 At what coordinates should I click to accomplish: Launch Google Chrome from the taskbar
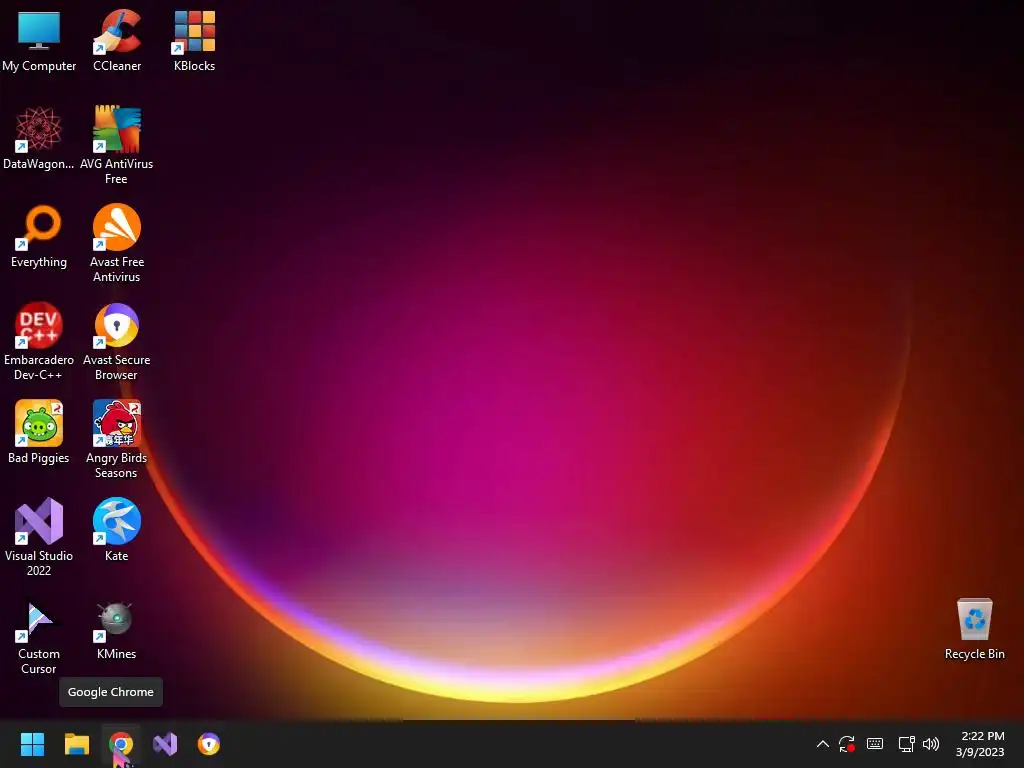click(121, 744)
